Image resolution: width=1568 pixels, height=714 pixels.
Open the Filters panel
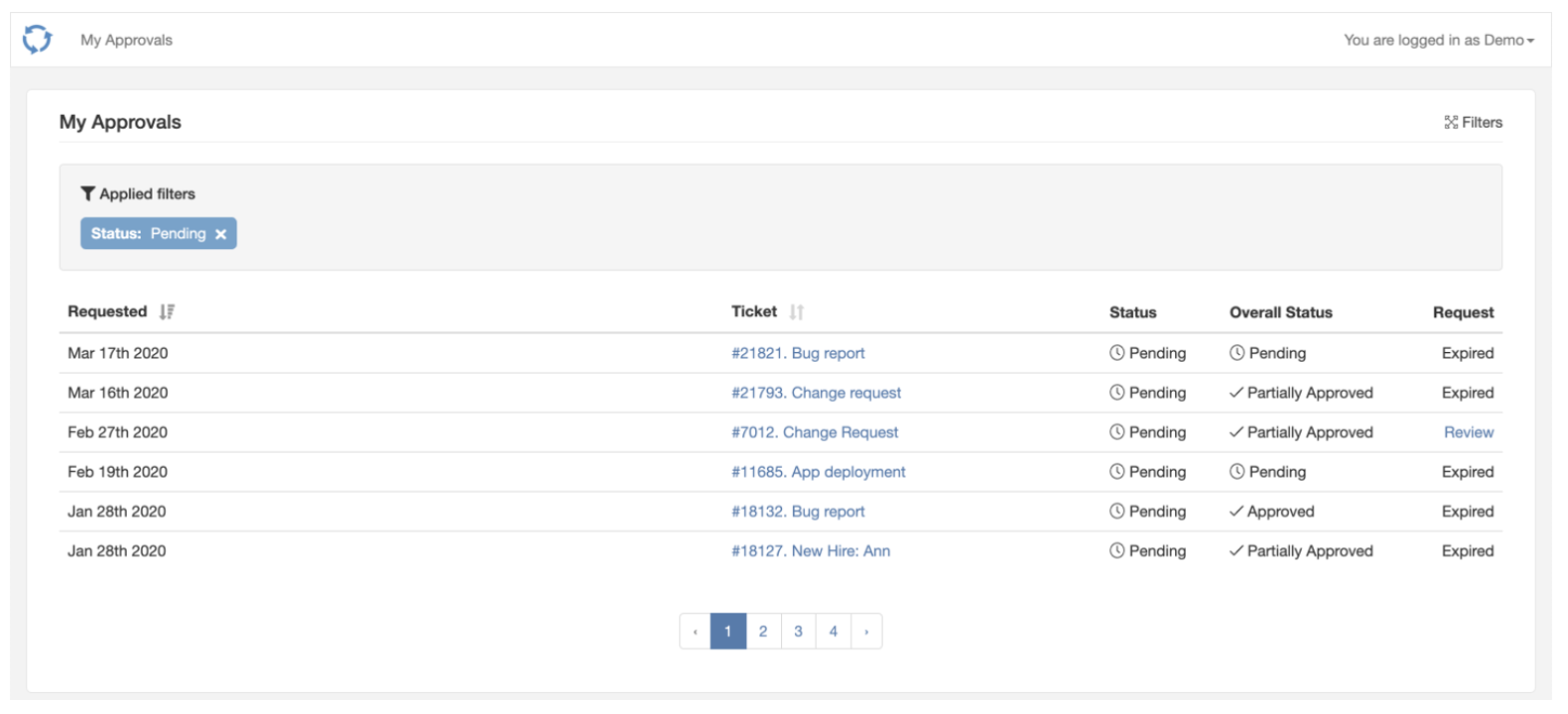pyautogui.click(x=1473, y=122)
